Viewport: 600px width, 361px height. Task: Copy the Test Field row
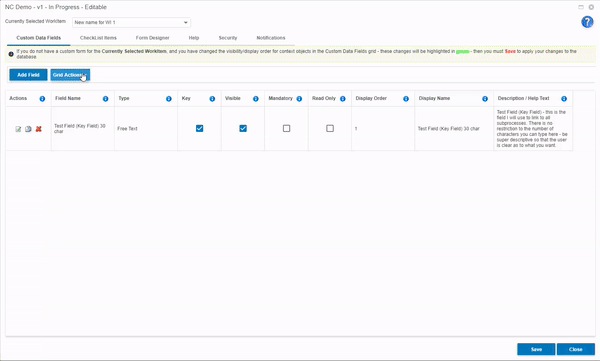(x=28, y=129)
